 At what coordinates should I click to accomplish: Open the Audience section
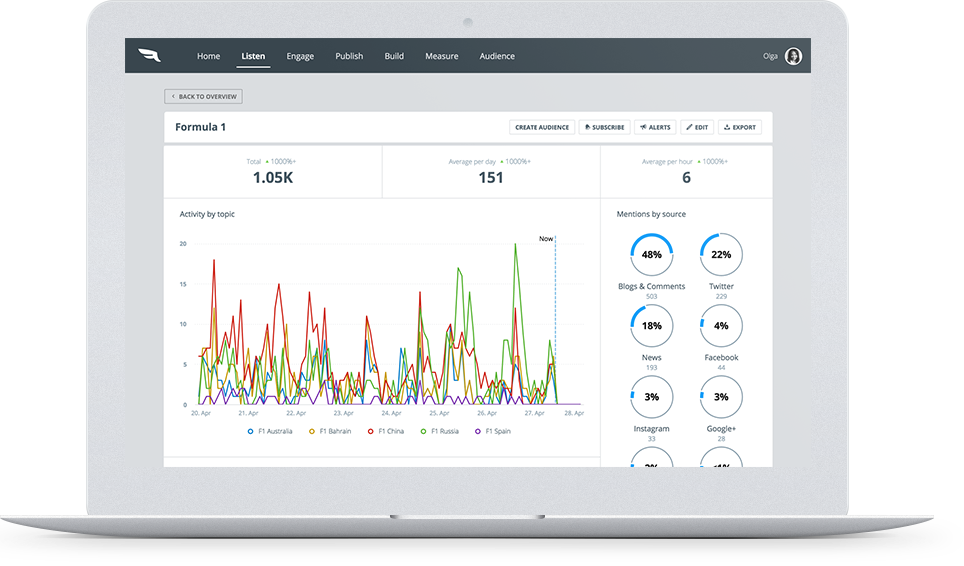coord(497,56)
